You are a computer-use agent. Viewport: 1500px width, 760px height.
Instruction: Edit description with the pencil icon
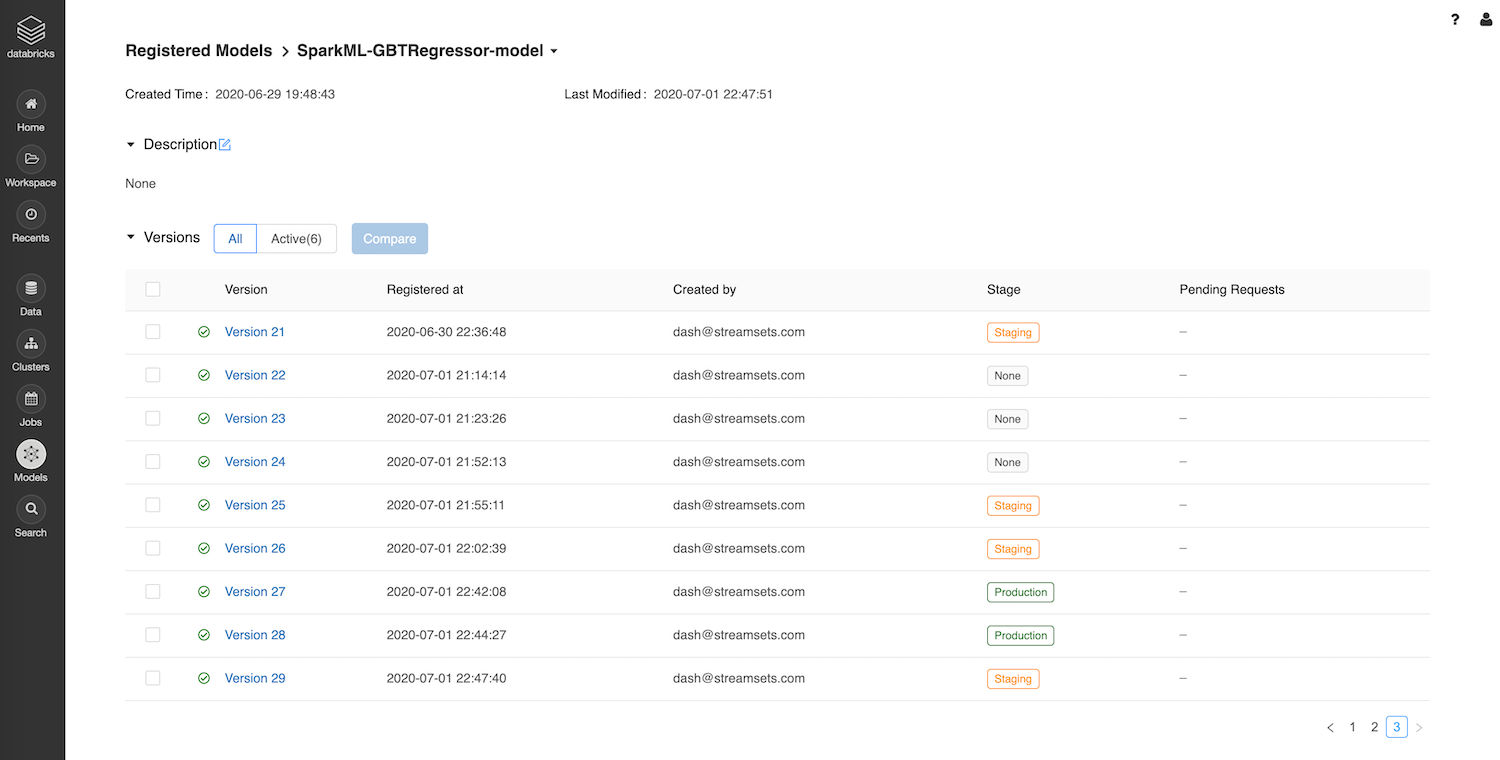[x=225, y=145]
